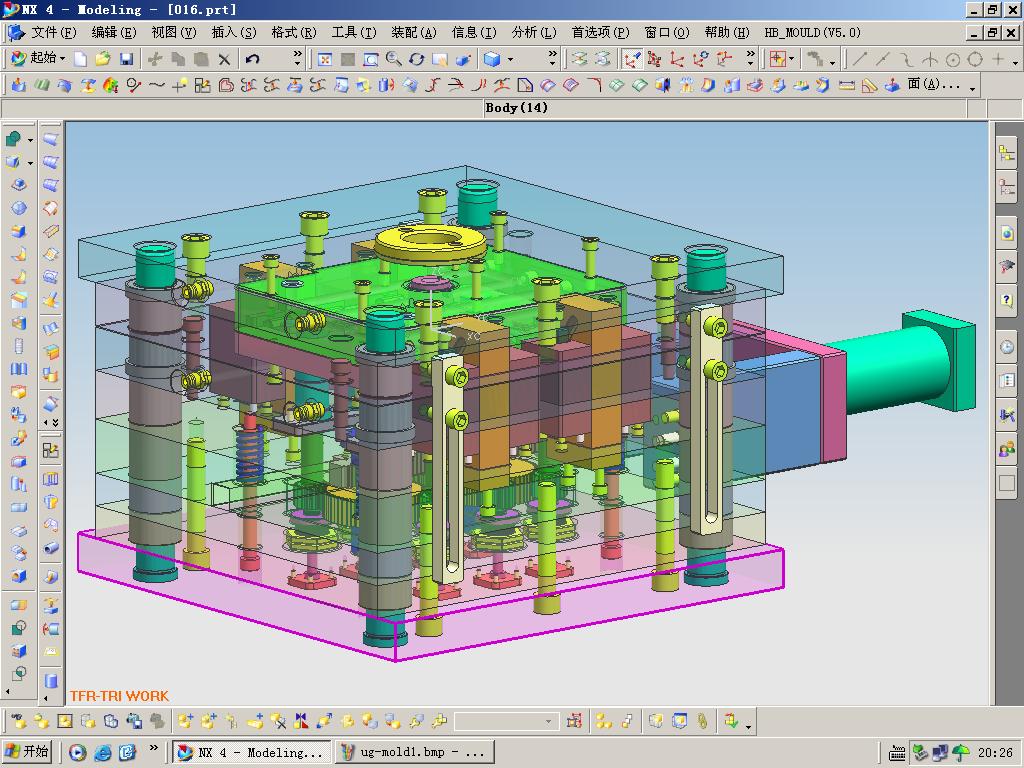Toggle the shaded rendering style cube
Screen dimensions: 1024x768
[491, 59]
